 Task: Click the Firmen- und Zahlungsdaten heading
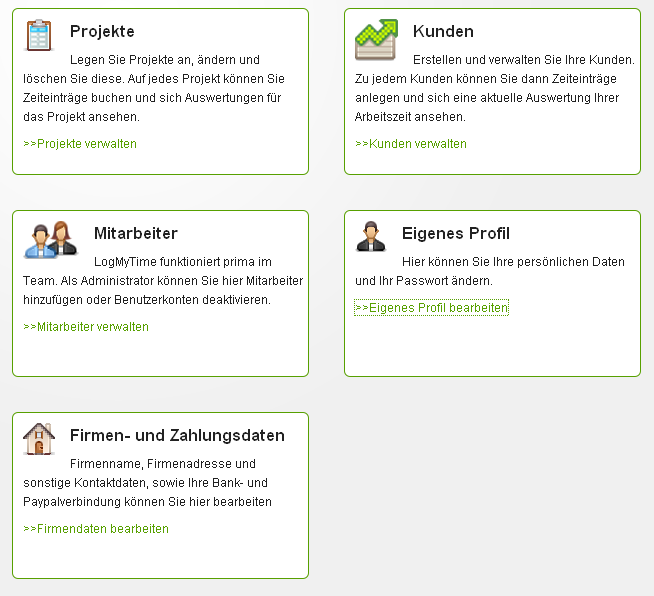178,435
